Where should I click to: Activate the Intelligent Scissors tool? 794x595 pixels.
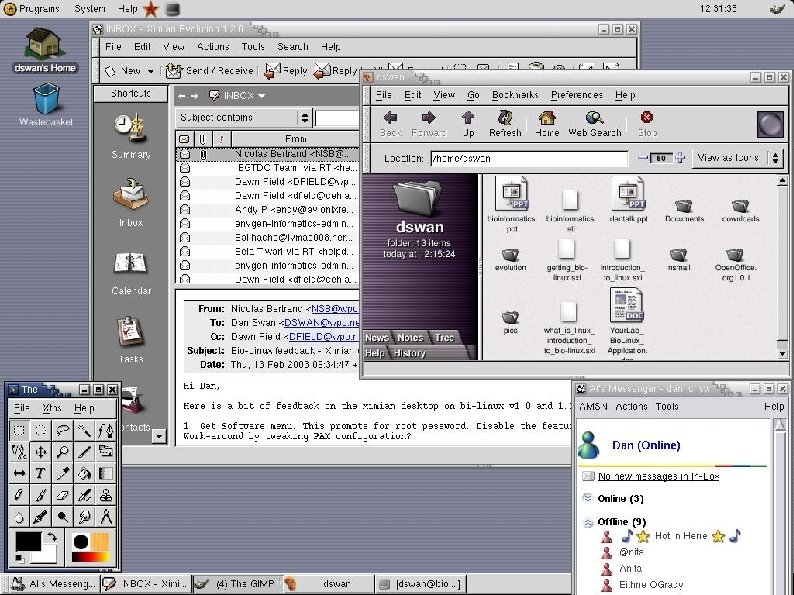(19, 452)
